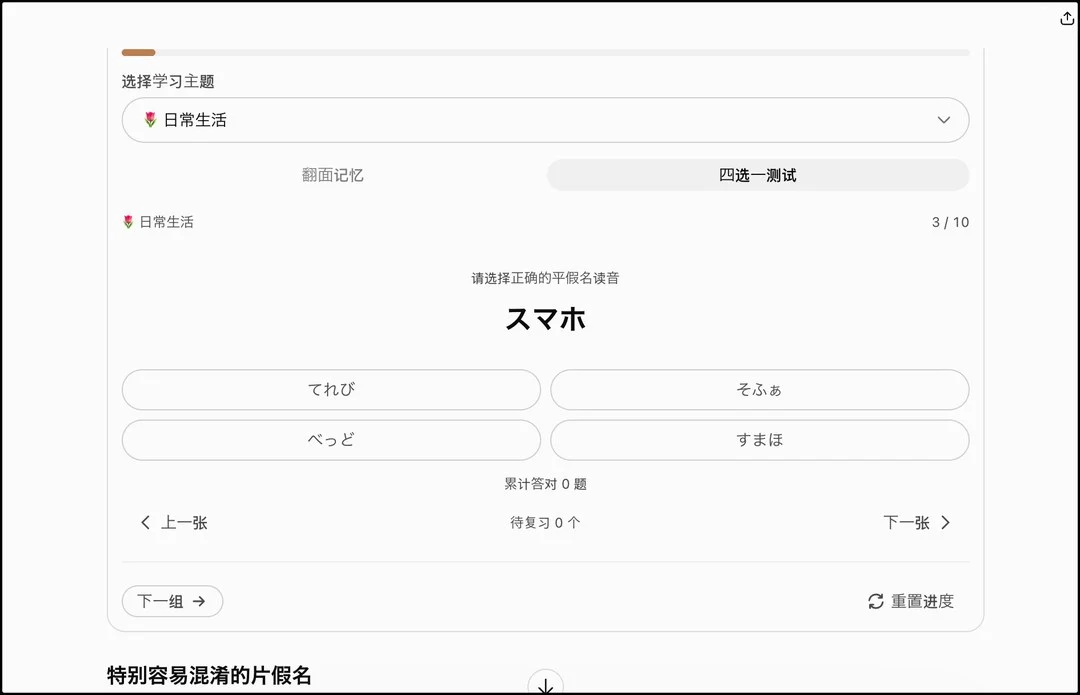Open the 日常生活 topic dropdown

click(x=545, y=120)
